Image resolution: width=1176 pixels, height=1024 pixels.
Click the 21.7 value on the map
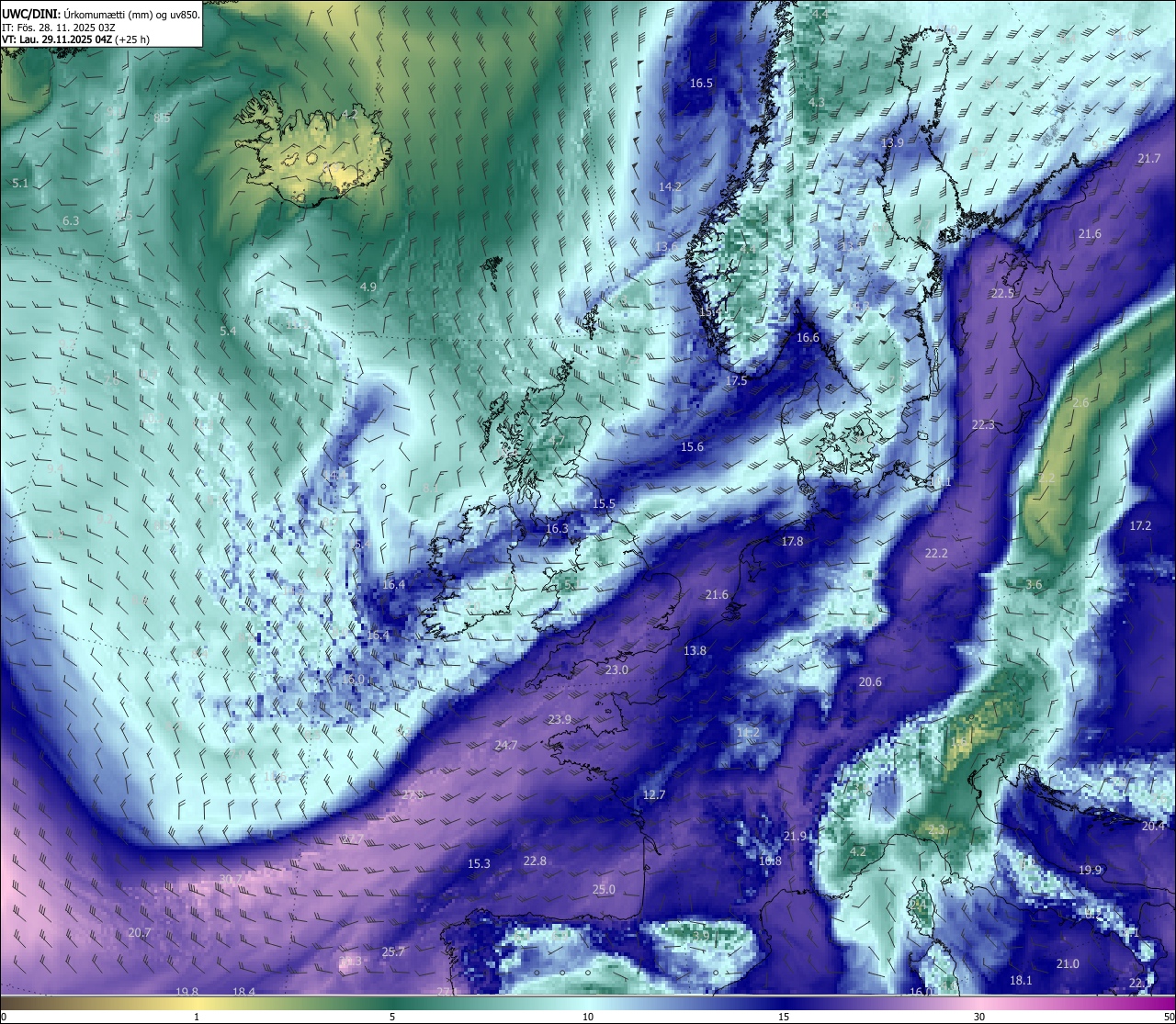coord(1148,158)
